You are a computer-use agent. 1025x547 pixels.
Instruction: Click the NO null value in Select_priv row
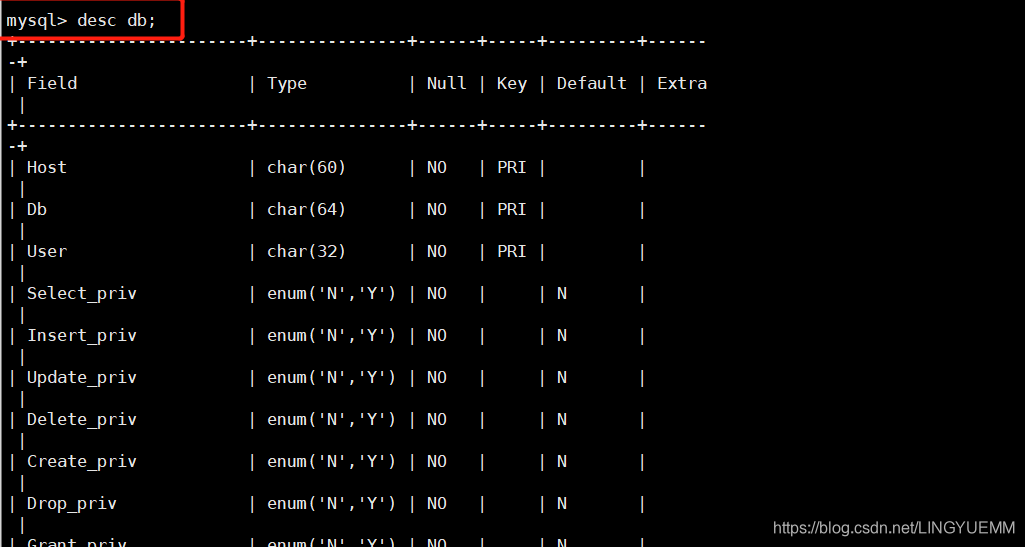click(x=437, y=293)
